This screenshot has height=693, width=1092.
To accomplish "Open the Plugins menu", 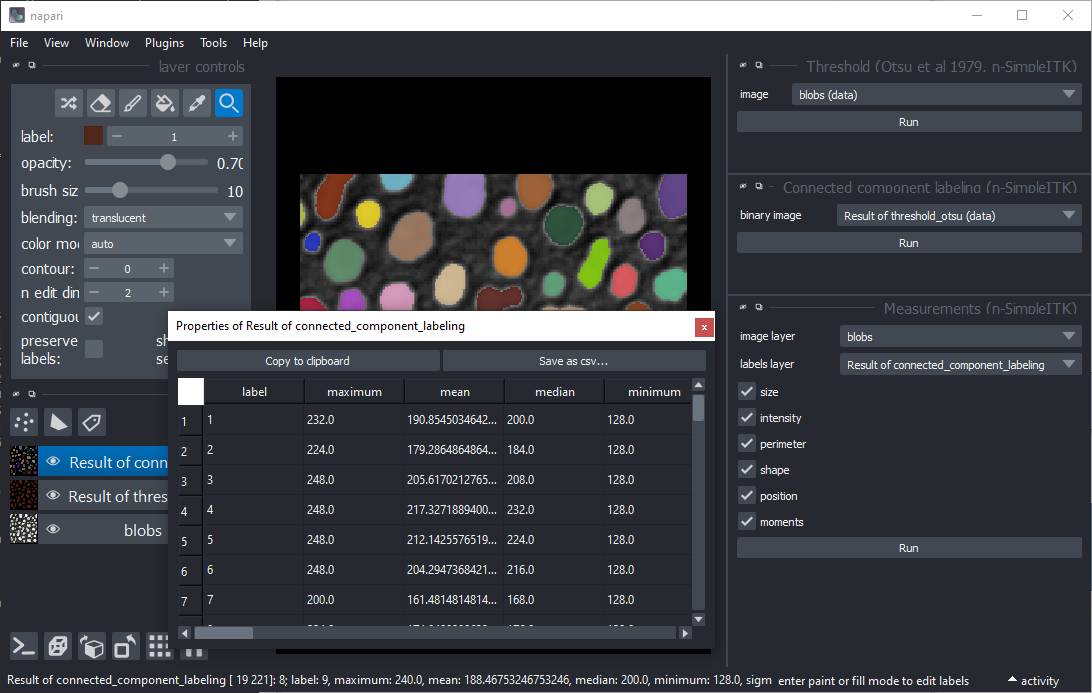I will [x=164, y=43].
